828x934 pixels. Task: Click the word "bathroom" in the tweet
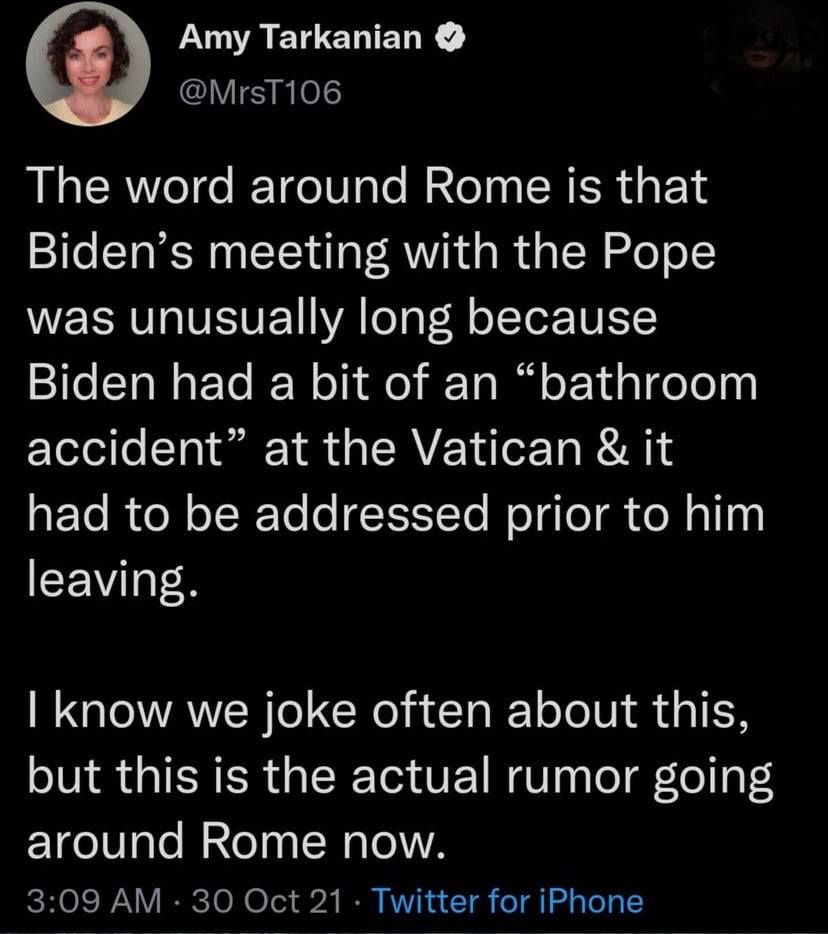point(652,384)
